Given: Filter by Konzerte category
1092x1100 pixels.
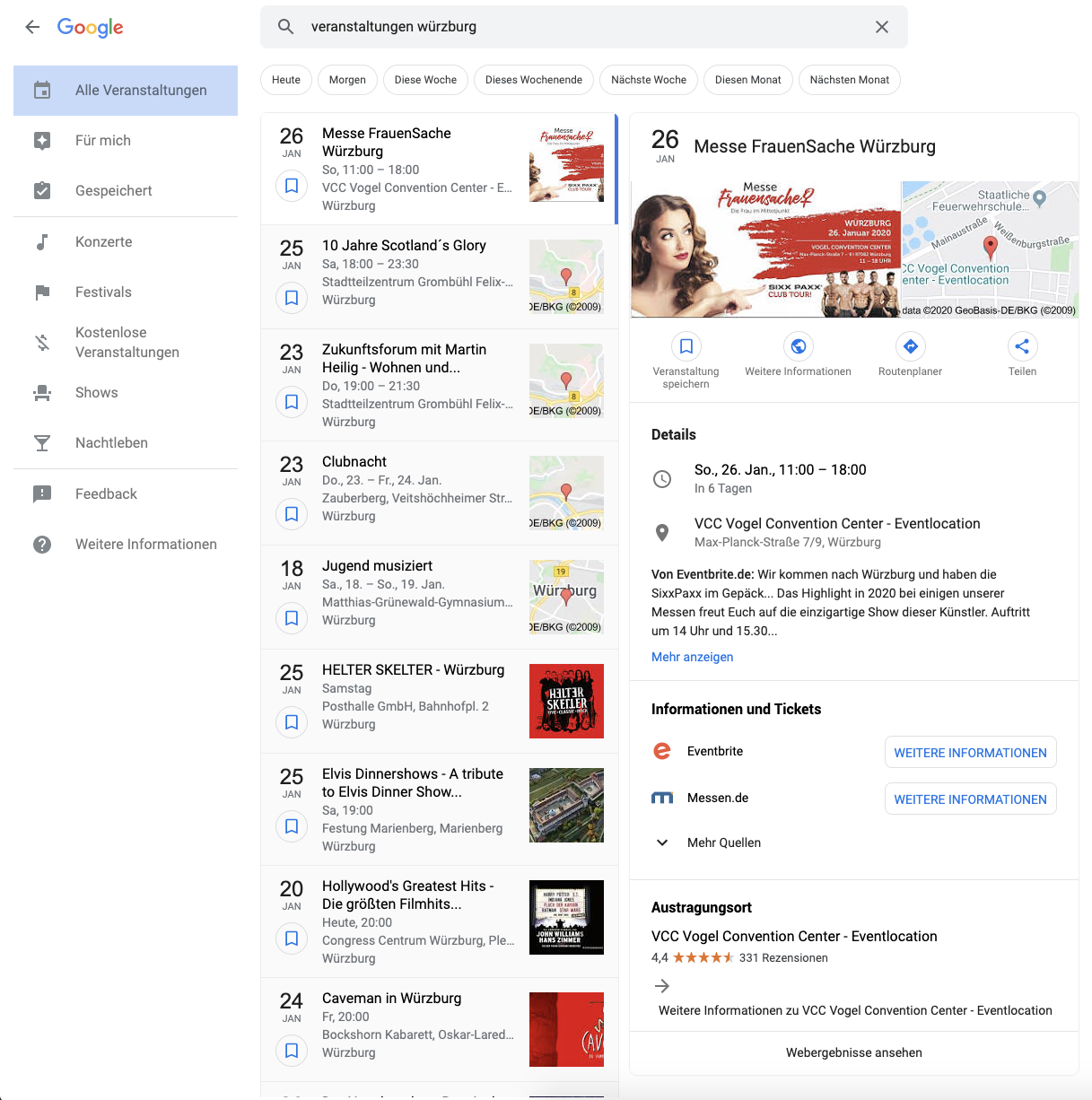Looking at the screenshot, I should (126, 242).
